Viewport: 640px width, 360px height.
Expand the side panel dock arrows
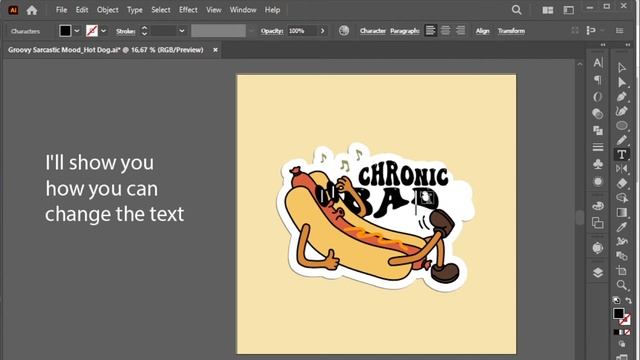click(x=603, y=45)
